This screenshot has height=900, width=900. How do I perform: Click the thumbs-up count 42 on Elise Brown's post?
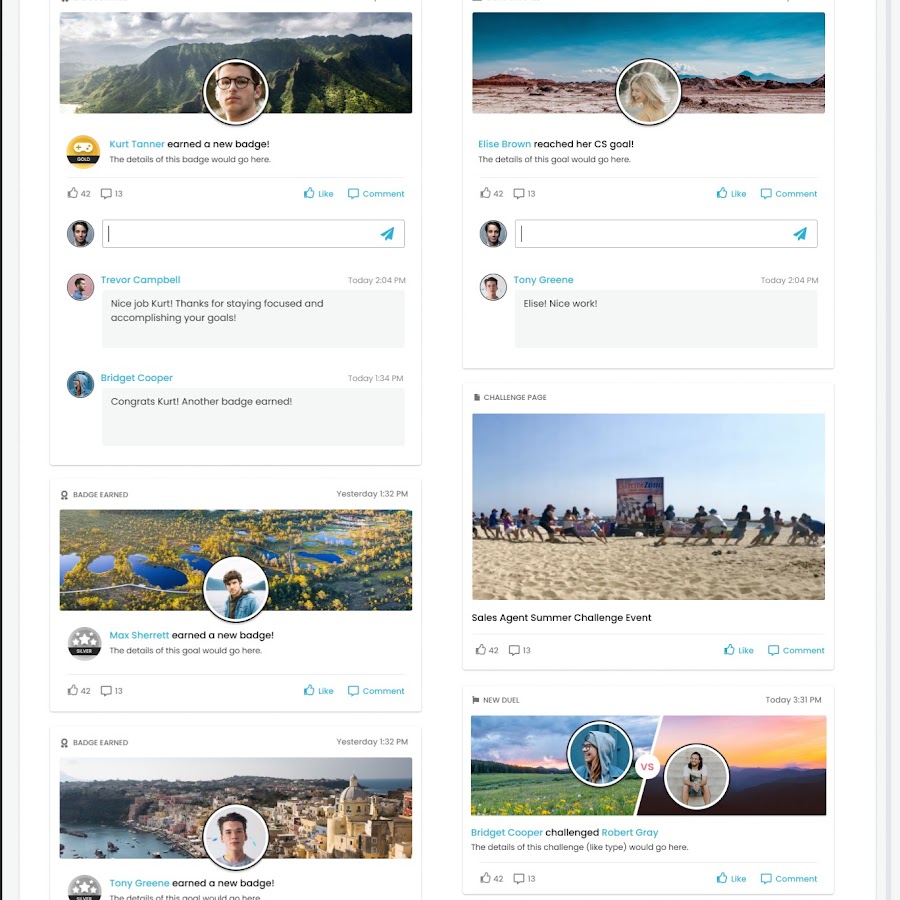click(492, 193)
